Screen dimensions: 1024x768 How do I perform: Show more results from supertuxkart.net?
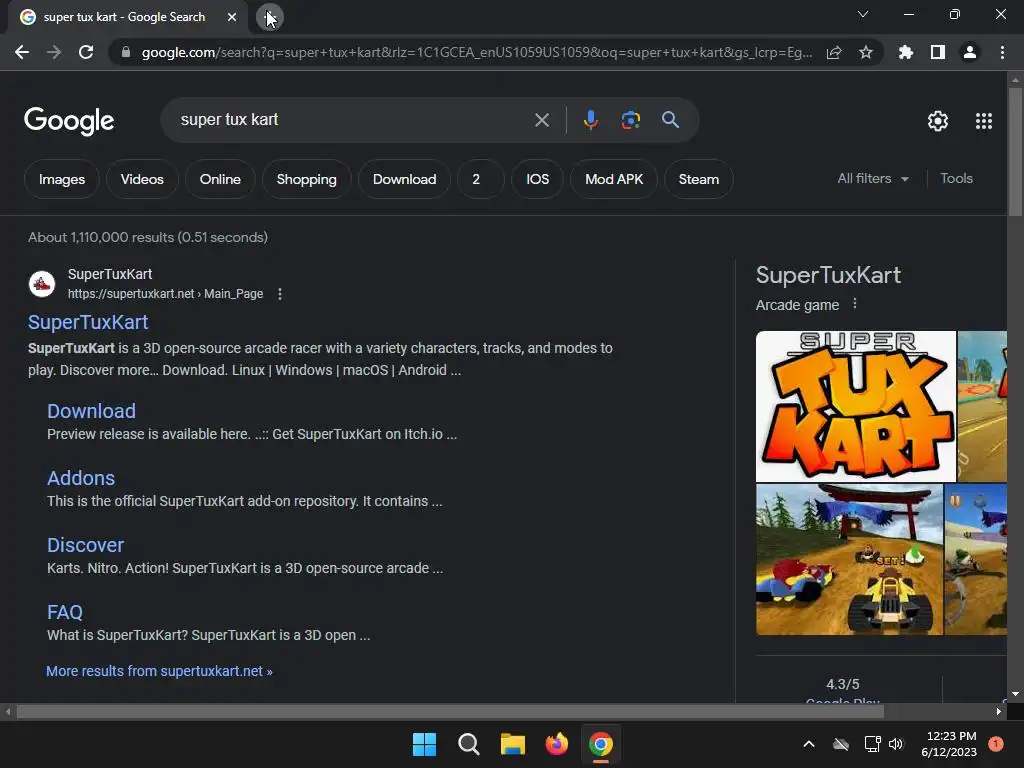click(x=159, y=671)
